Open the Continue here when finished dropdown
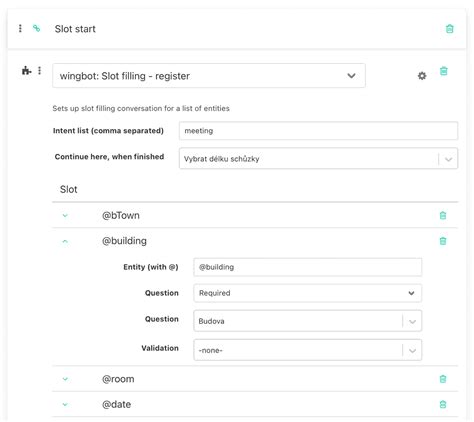The width and height of the screenshot is (474, 422). point(318,159)
